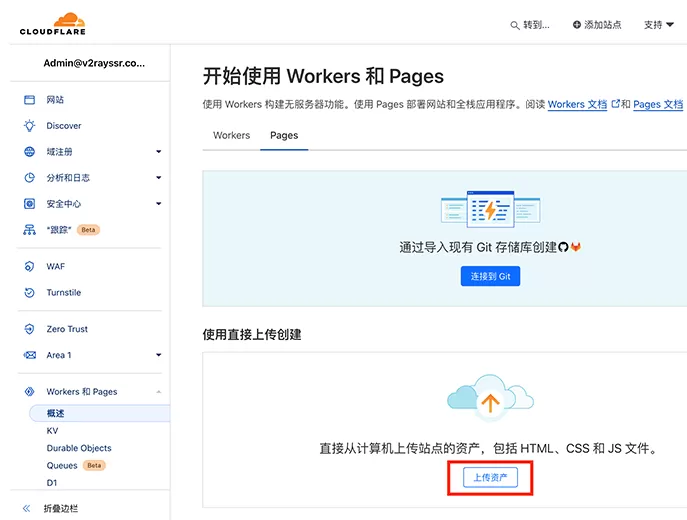This screenshot has width=687, height=520.
Task: Click heading 开始使用 Workers 和 Pages
Action: click(x=323, y=76)
